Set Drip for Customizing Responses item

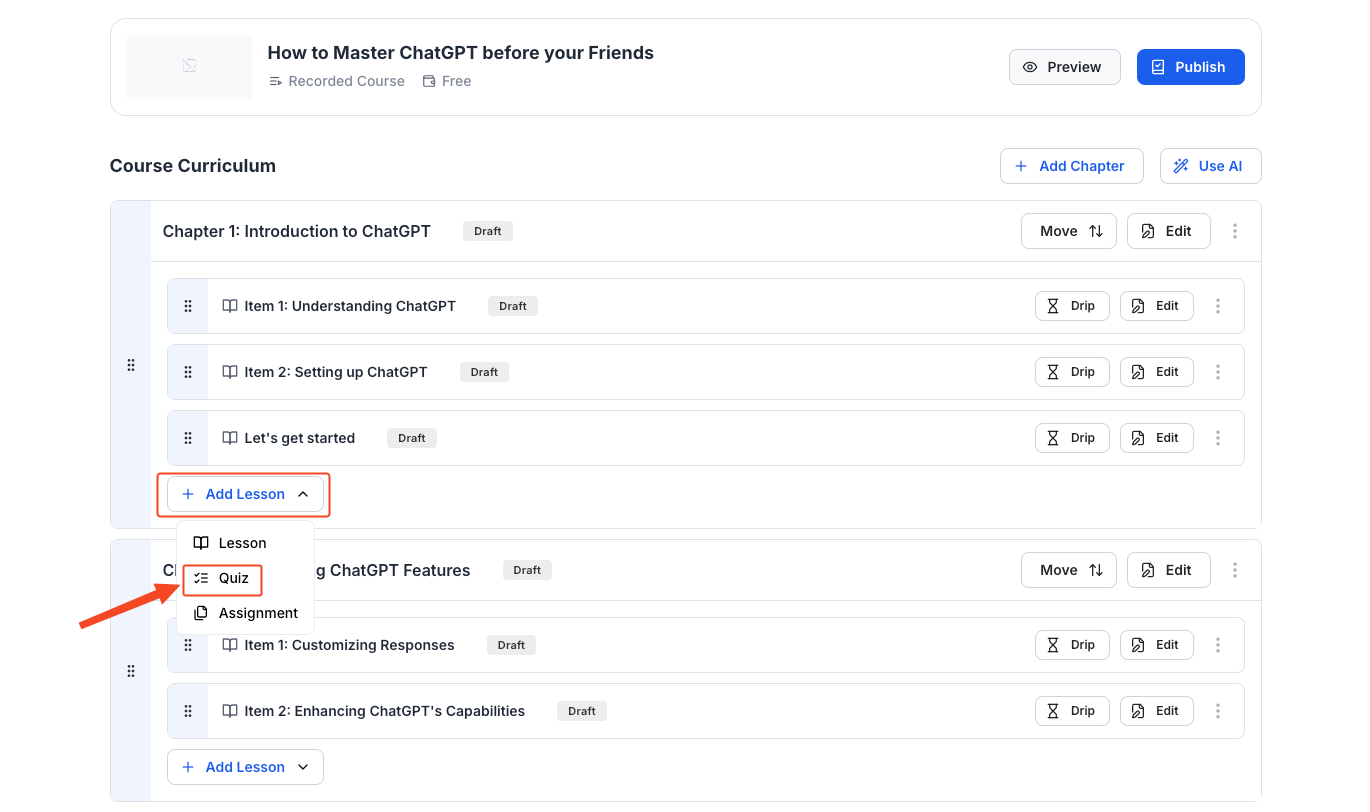click(x=1072, y=645)
